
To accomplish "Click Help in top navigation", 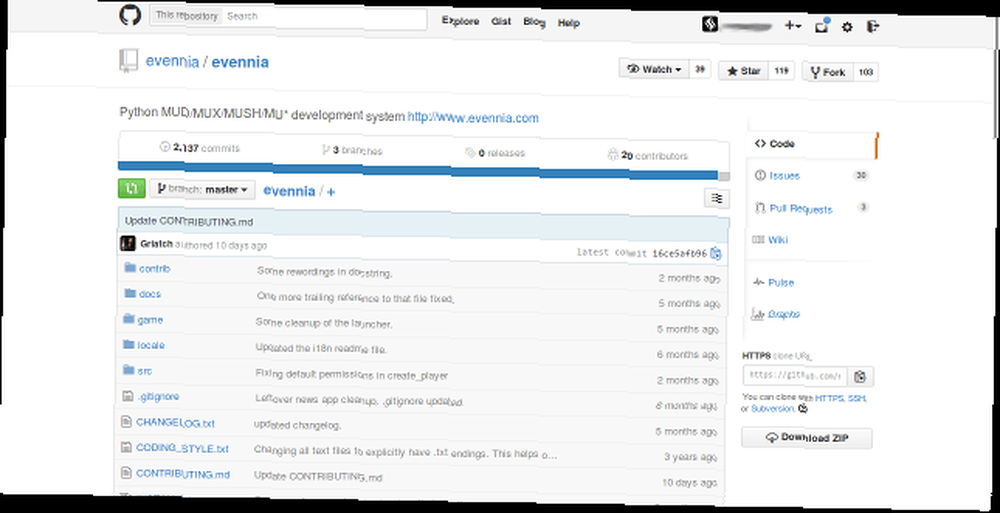I will (x=569, y=23).
